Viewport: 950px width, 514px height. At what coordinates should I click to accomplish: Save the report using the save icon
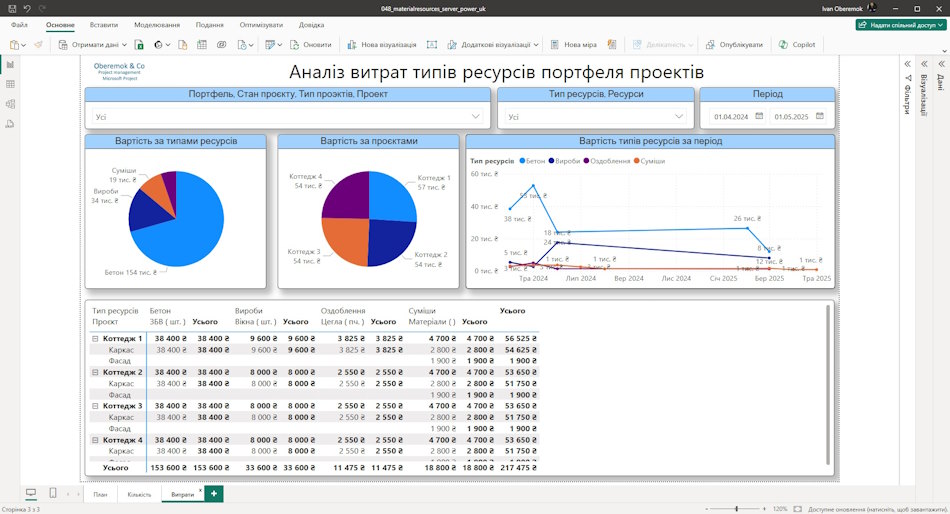click(12, 8)
